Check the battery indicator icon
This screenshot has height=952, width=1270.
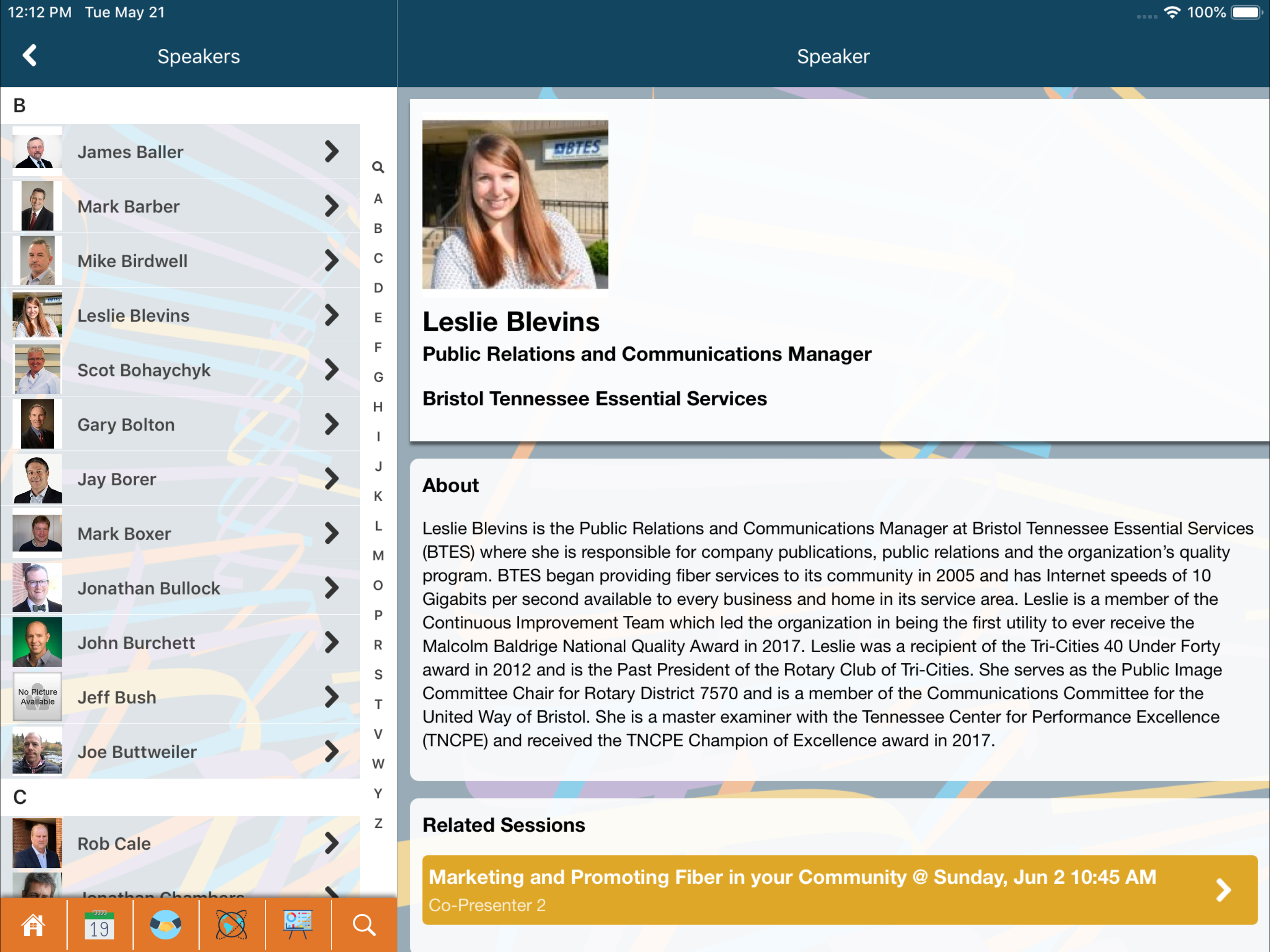[x=1246, y=12]
